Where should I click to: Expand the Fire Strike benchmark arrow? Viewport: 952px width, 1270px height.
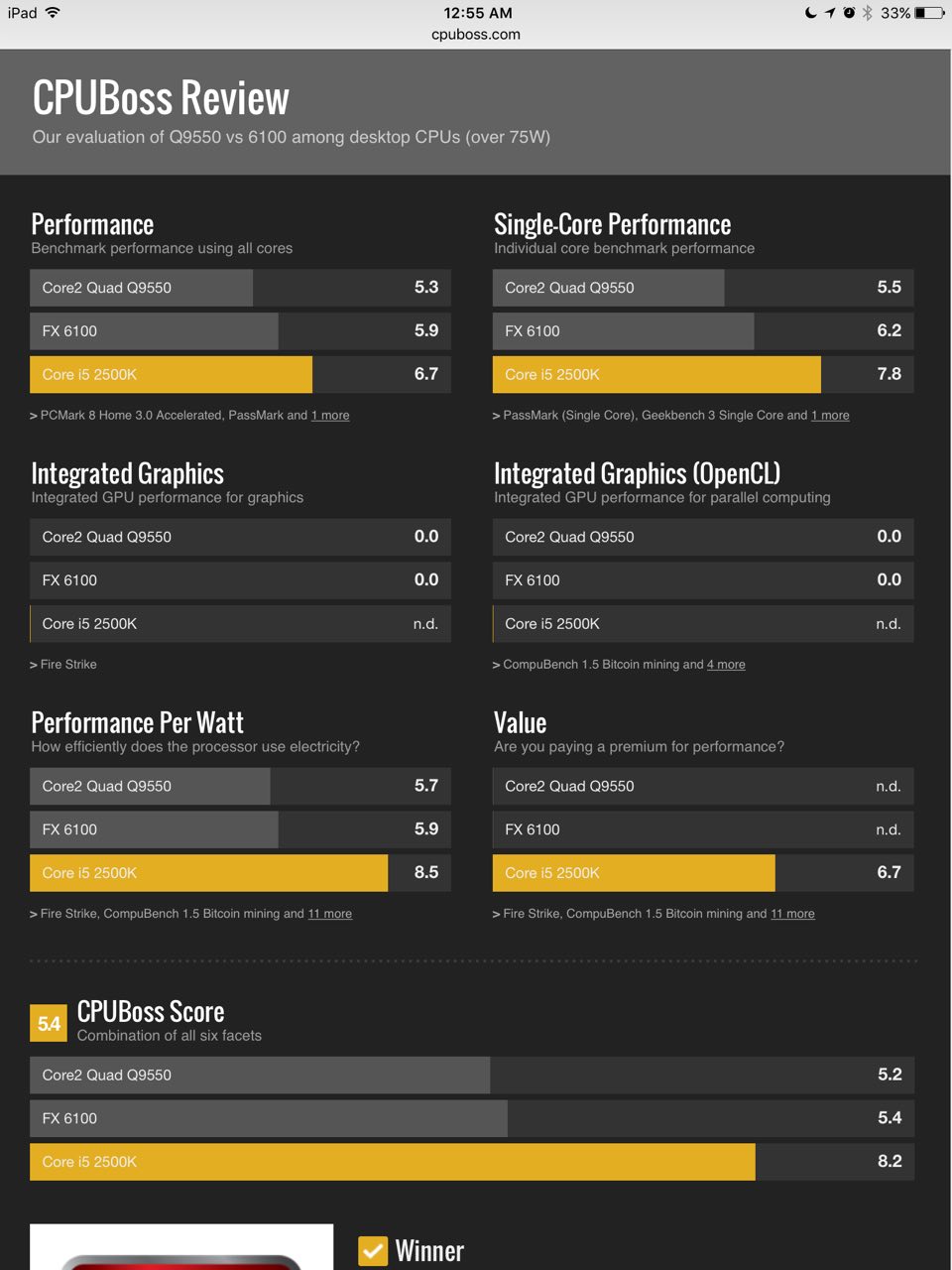click(x=34, y=665)
